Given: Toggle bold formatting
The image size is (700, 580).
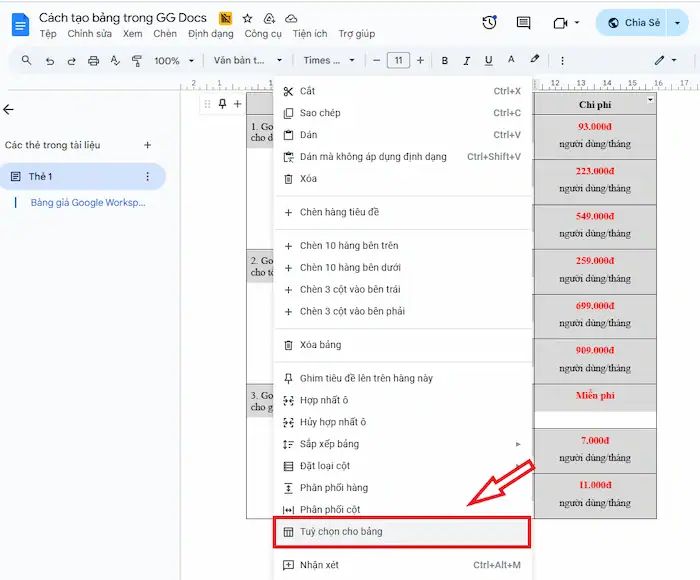Looking at the screenshot, I should tap(445, 61).
